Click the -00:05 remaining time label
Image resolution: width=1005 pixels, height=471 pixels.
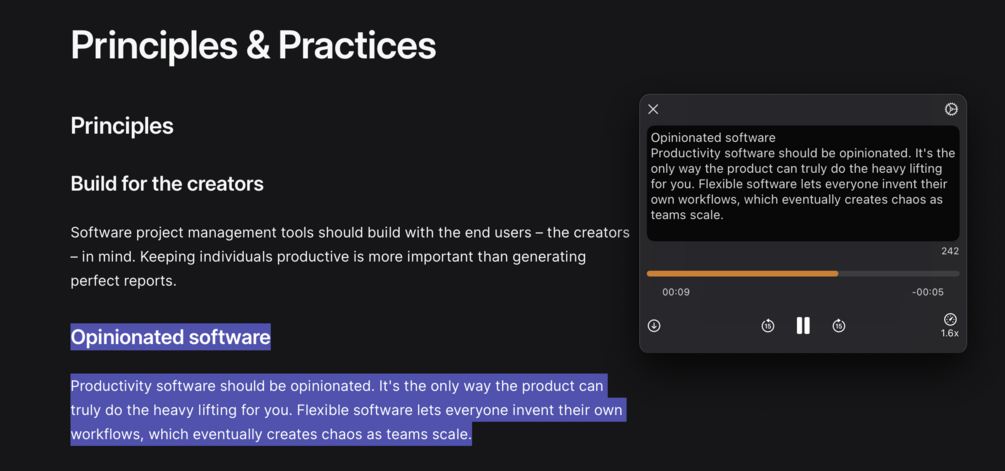pos(928,293)
